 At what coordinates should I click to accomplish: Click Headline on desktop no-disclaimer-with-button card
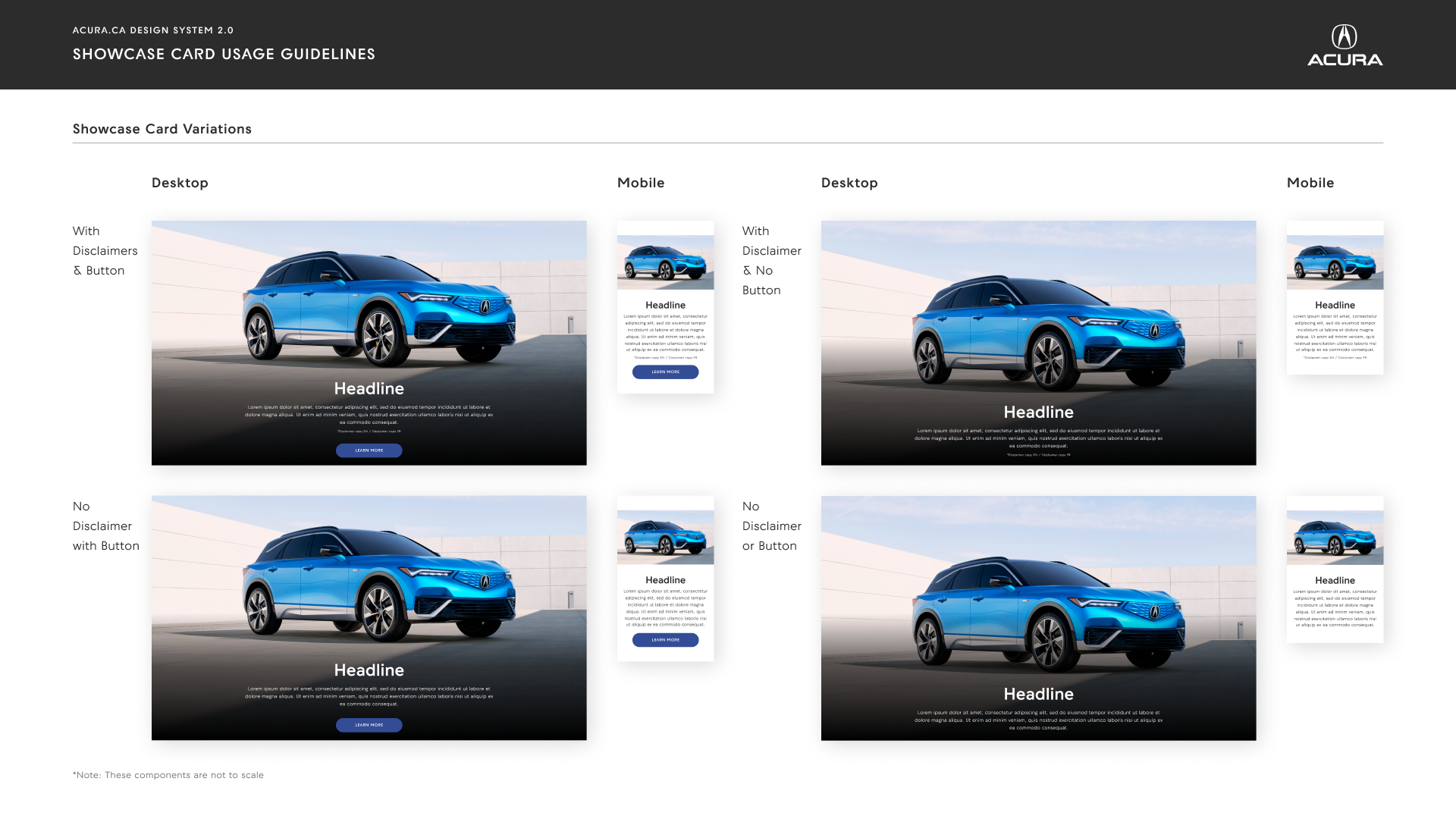pos(369,670)
